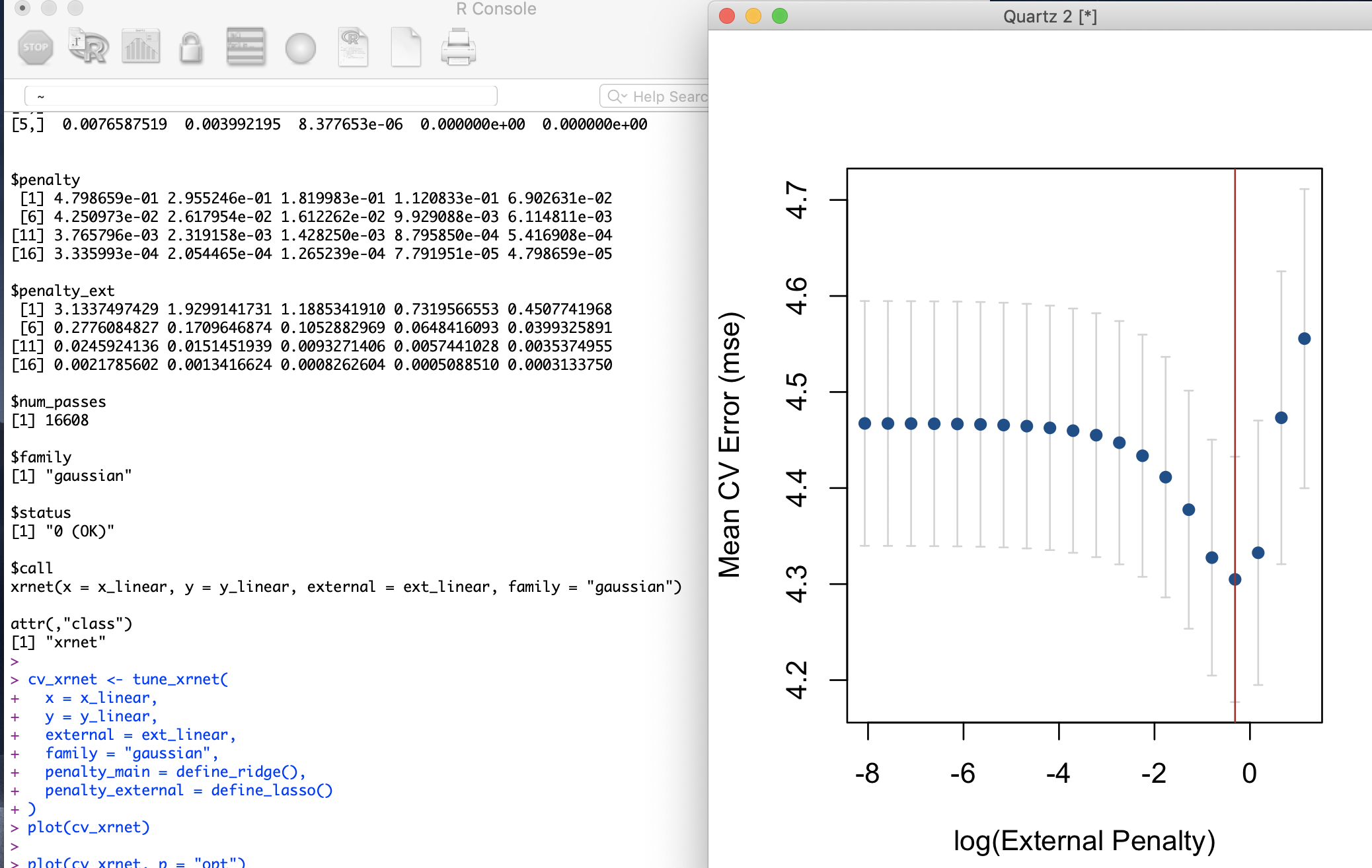Open an R document in editor
This screenshot has width=1372, height=868.
pyautogui.click(x=353, y=48)
